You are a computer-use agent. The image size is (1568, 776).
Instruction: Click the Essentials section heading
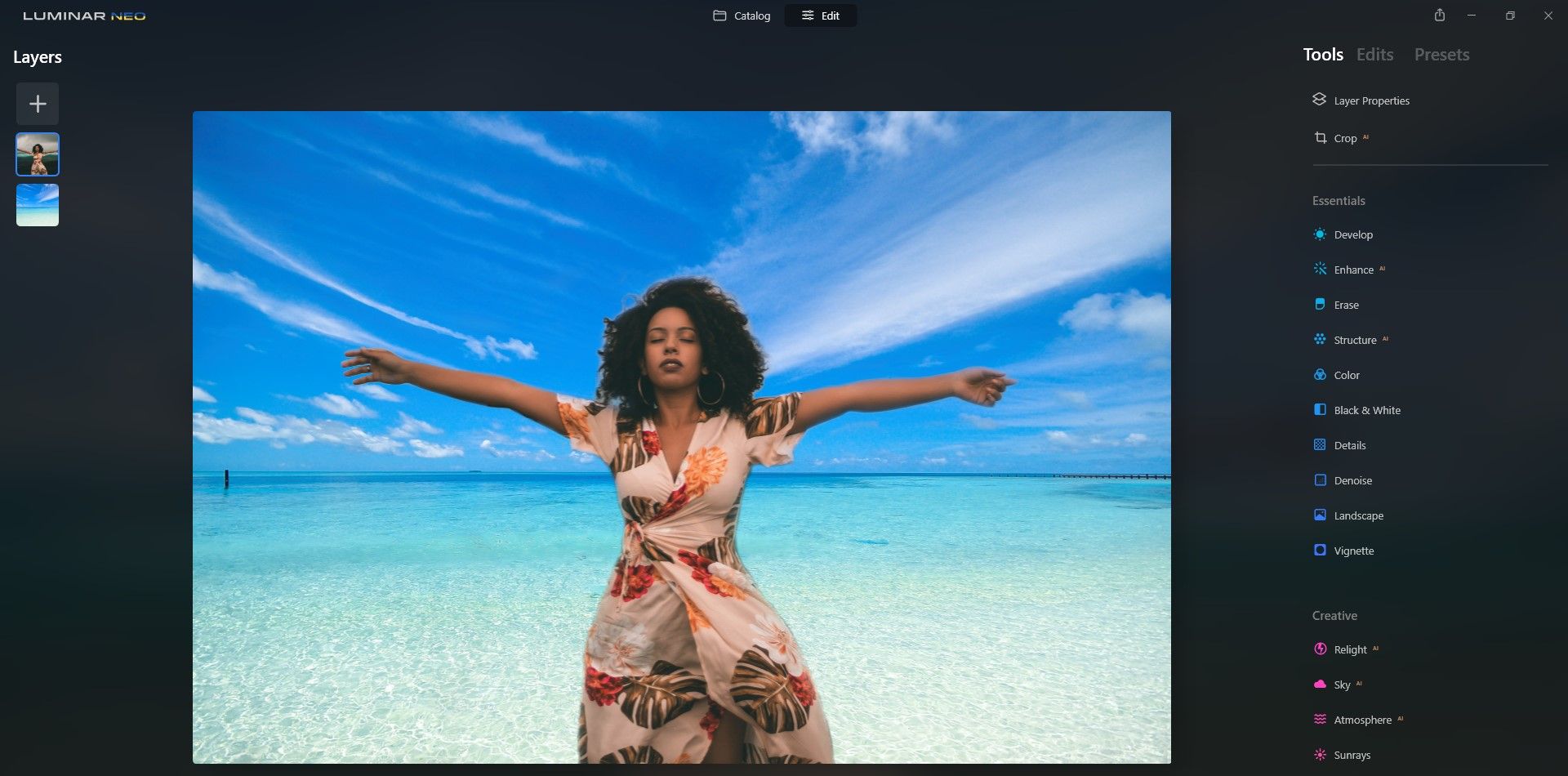pyautogui.click(x=1339, y=201)
